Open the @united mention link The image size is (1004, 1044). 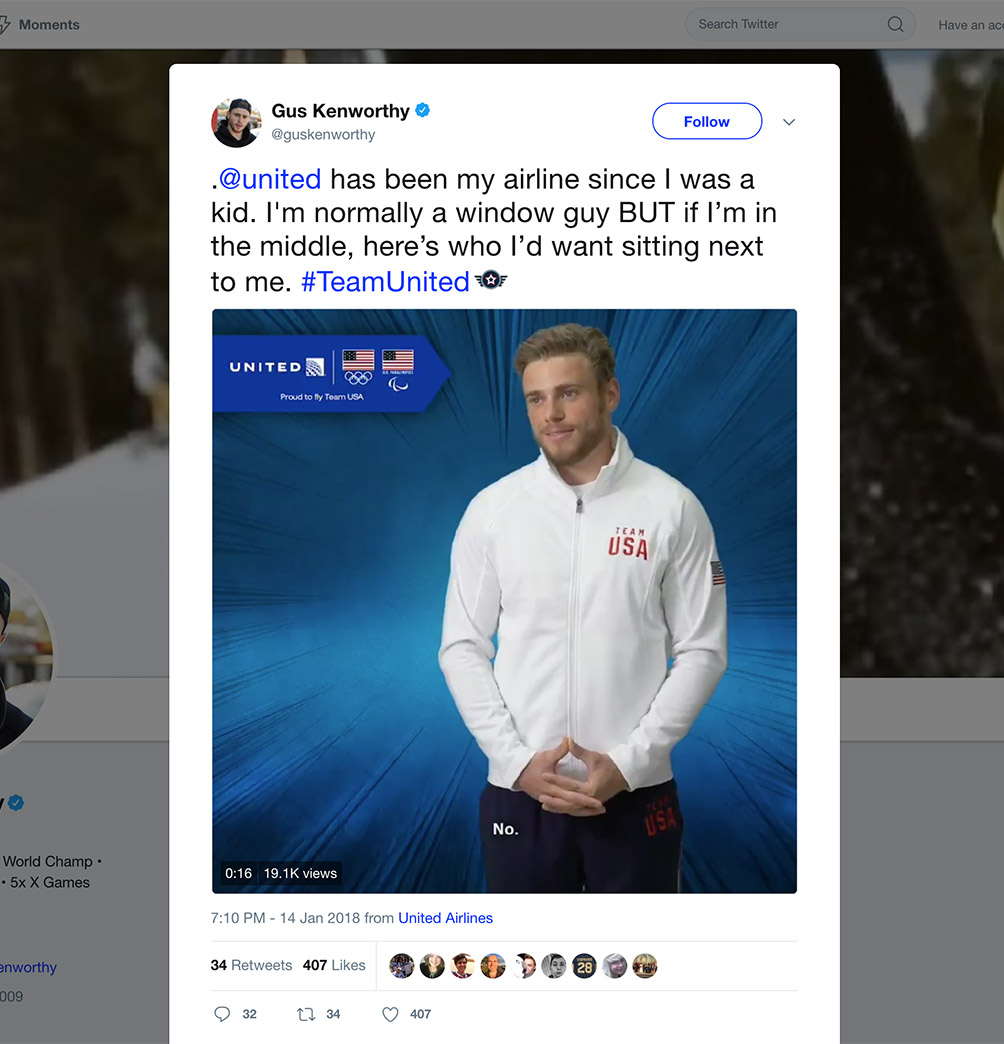269,180
